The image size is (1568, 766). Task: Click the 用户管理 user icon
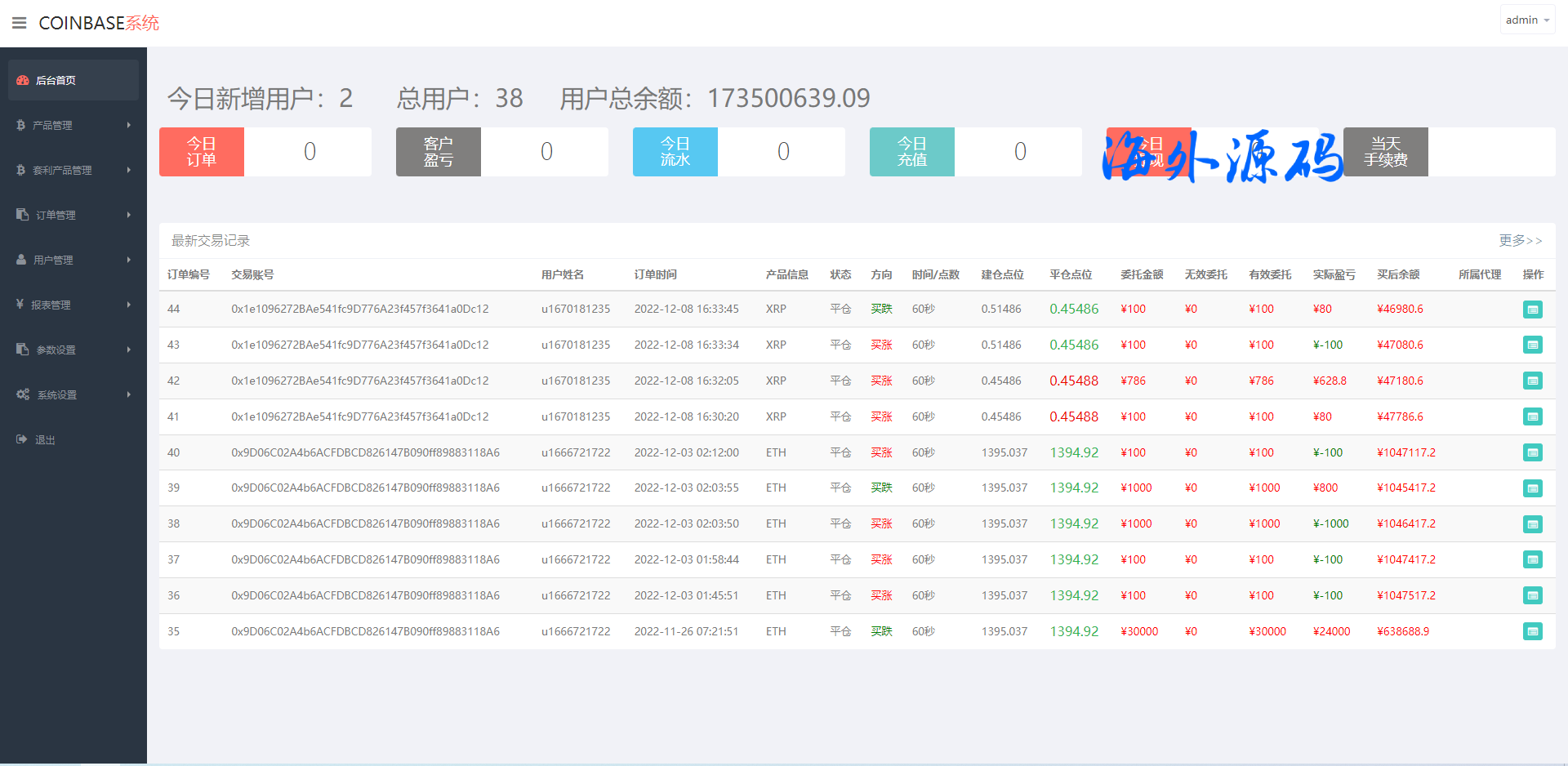click(x=22, y=260)
